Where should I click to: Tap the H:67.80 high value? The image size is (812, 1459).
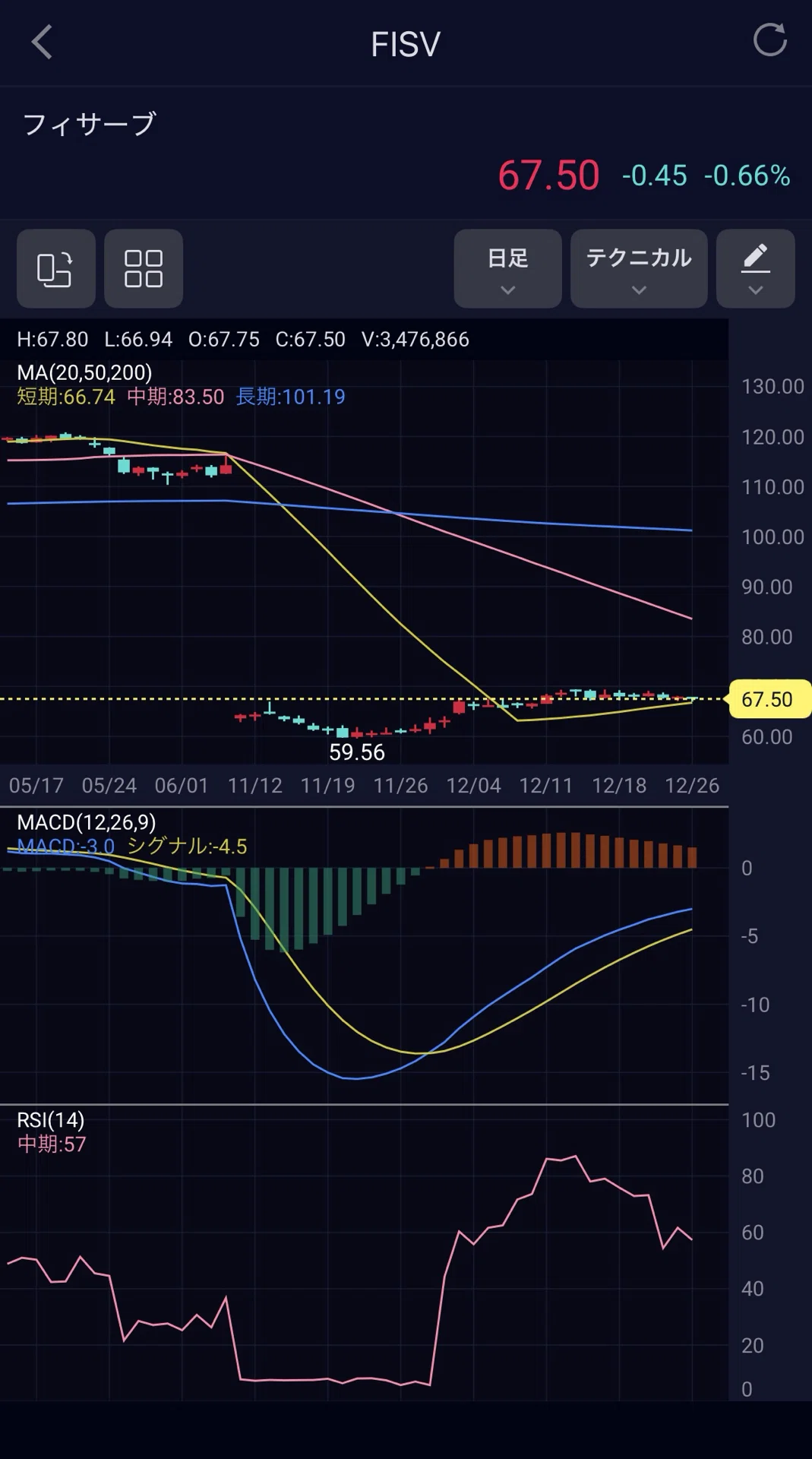[52, 339]
